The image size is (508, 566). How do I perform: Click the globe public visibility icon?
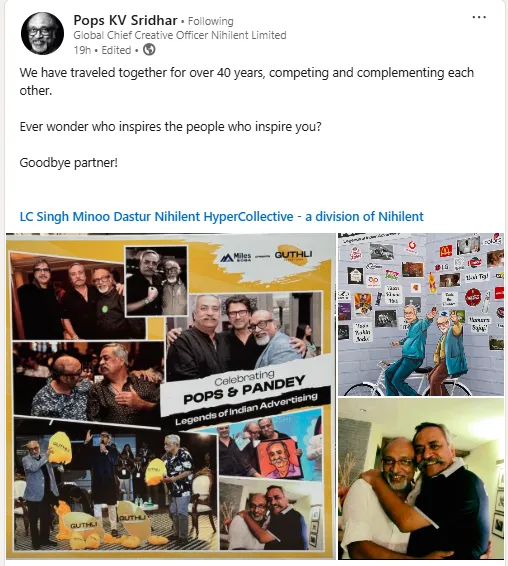pyautogui.click(x=149, y=49)
